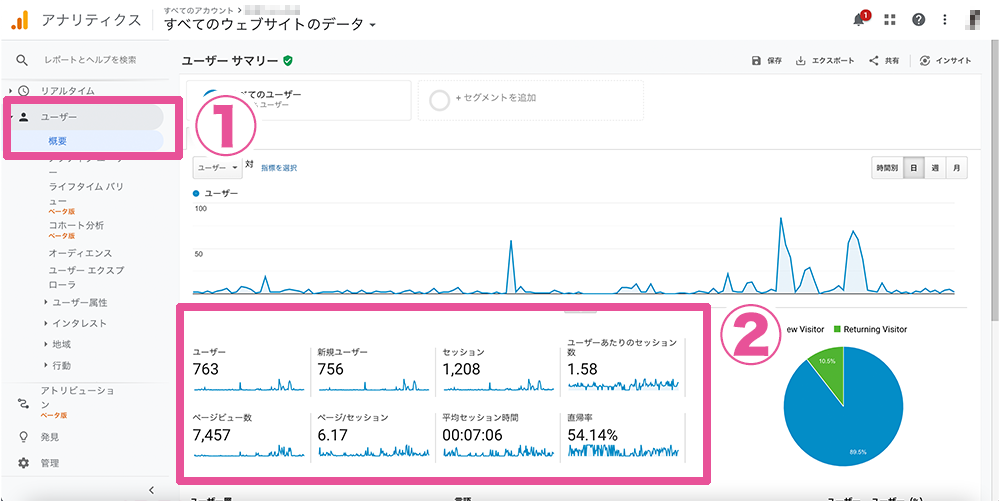Image resolution: width=1000 pixels, height=501 pixels.
Task: Click the ユーザー person icon
Action: click(x=24, y=117)
